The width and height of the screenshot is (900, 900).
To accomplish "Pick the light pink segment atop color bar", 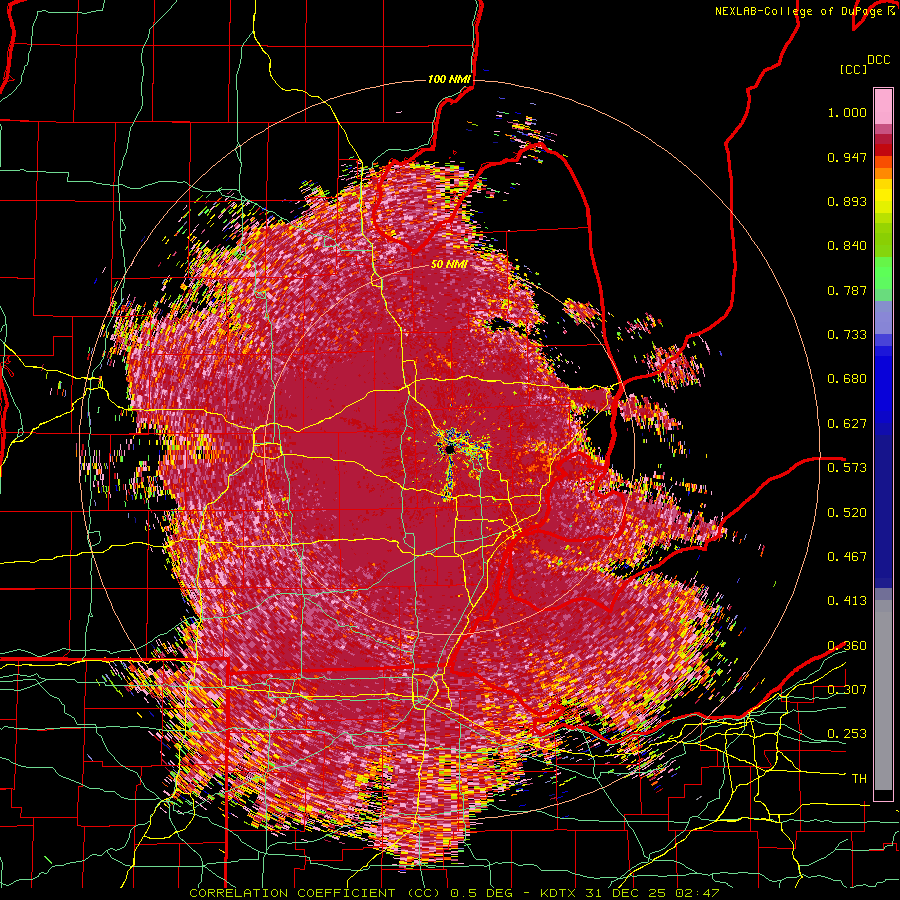I will point(883,106).
